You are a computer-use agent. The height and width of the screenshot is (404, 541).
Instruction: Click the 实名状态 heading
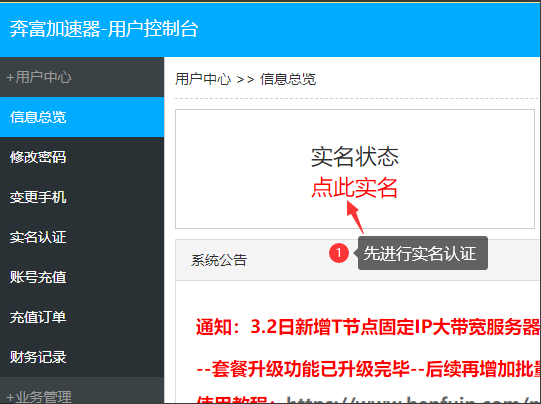point(355,157)
